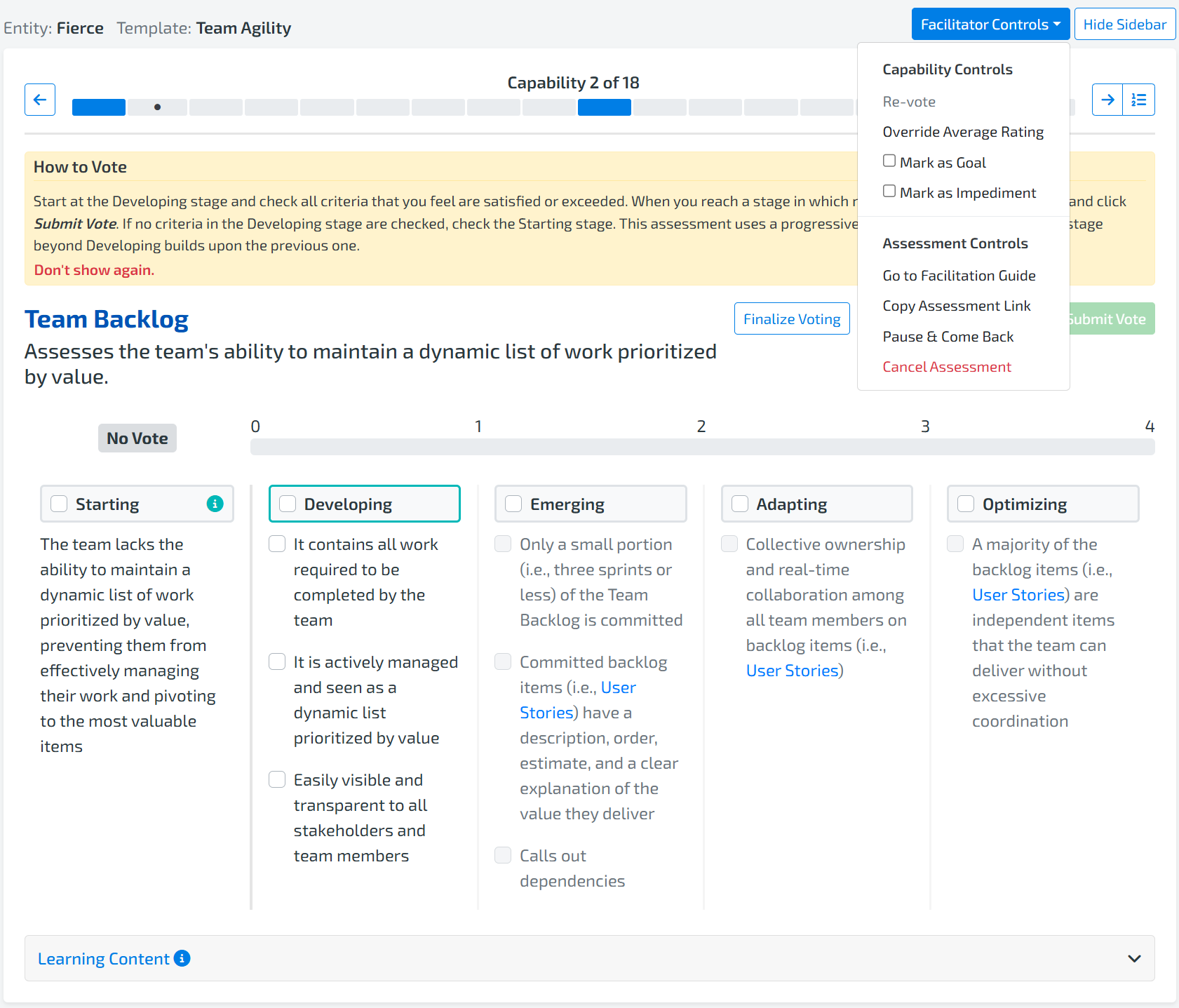Click the Learning Content info icon

click(182, 958)
